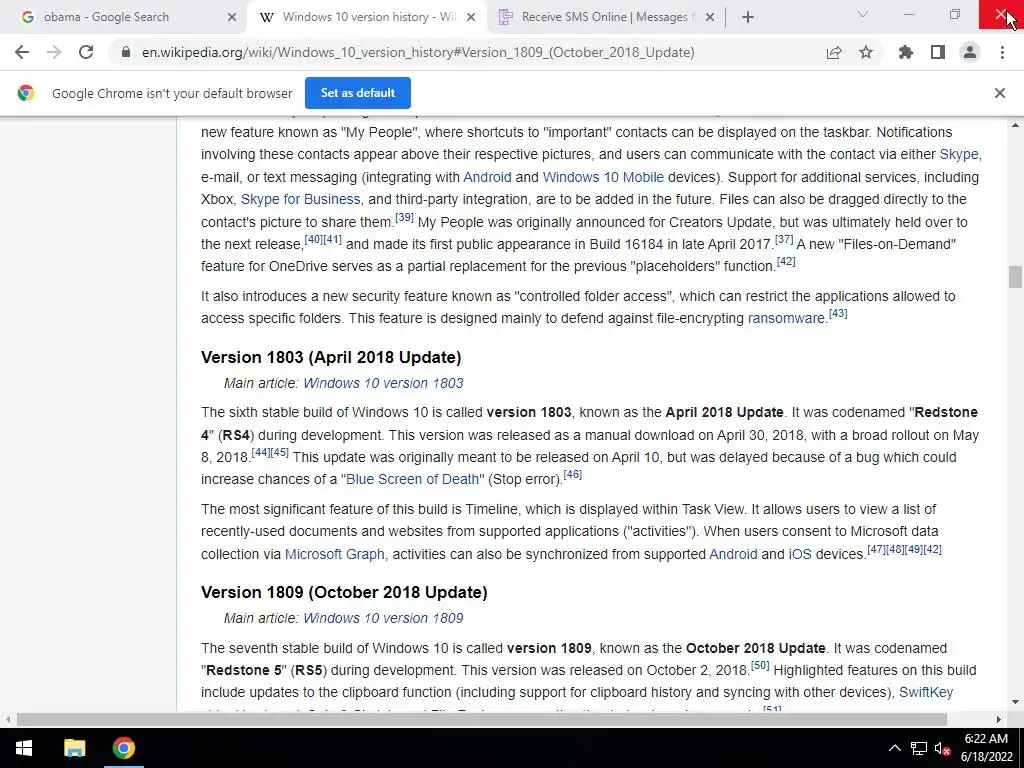Click citation reference 46
This screenshot has width=1024, height=768.
[573, 474]
